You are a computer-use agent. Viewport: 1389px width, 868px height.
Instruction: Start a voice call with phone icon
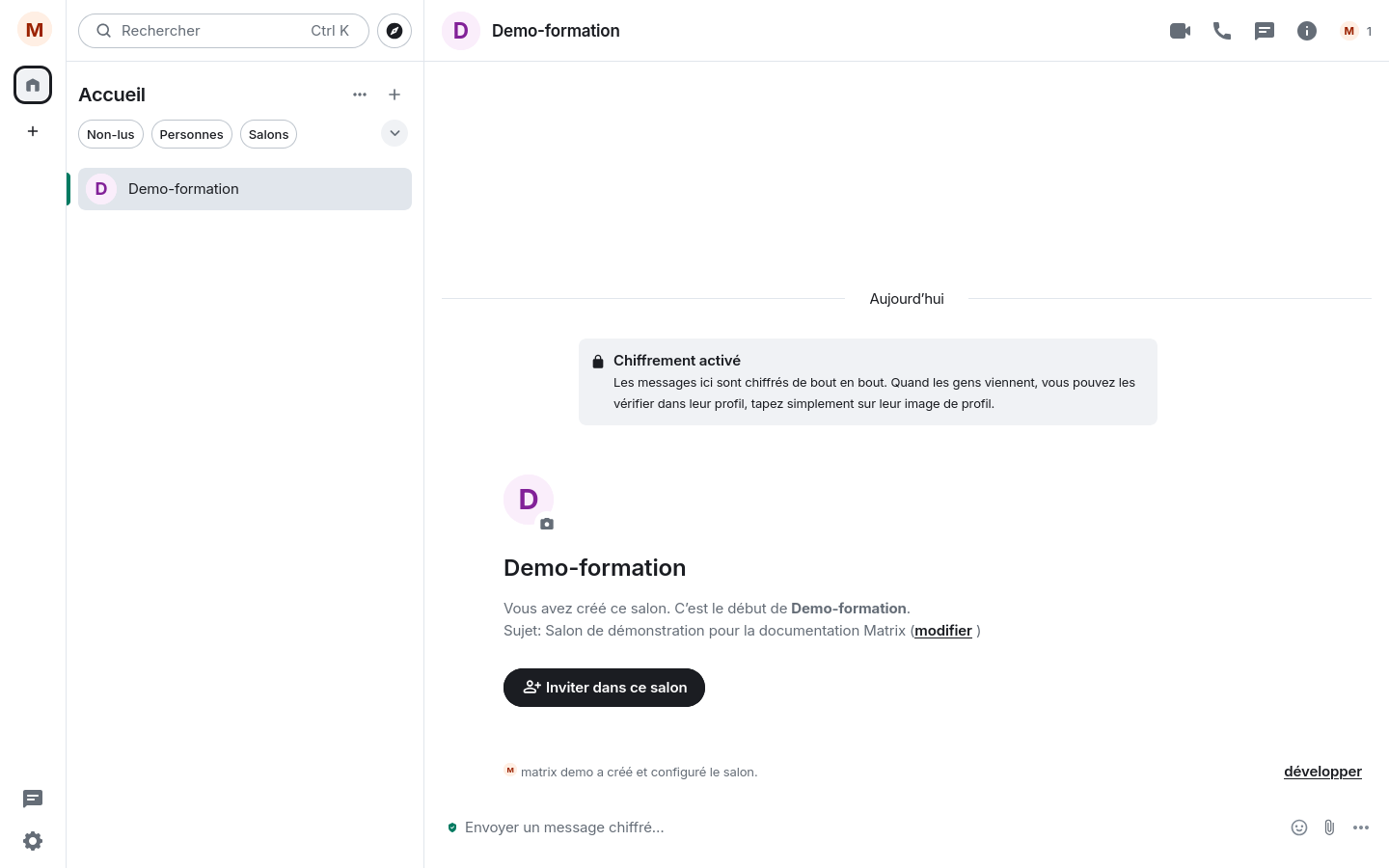point(1222,31)
